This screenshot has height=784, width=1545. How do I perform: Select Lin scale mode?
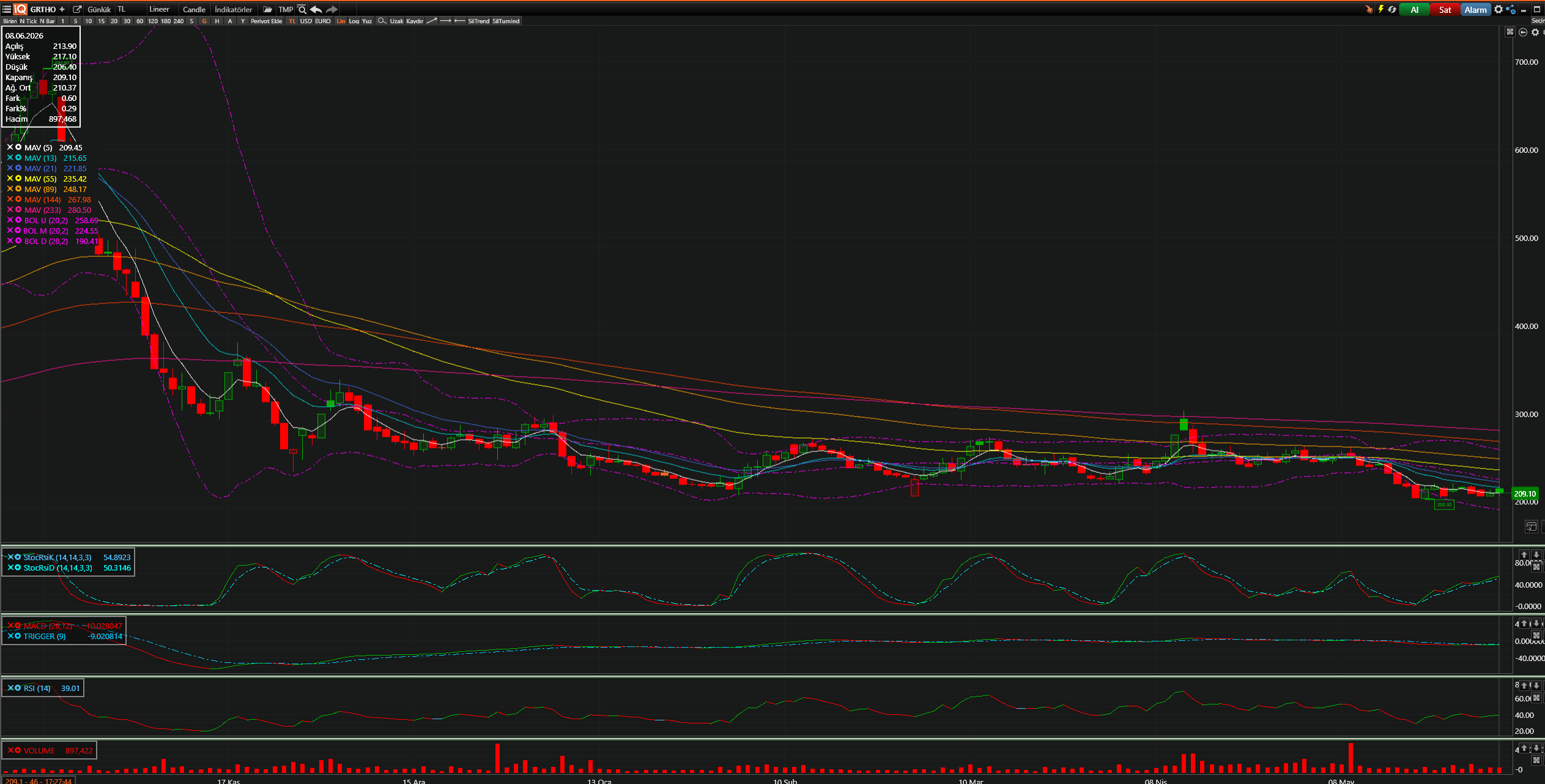pyautogui.click(x=341, y=21)
